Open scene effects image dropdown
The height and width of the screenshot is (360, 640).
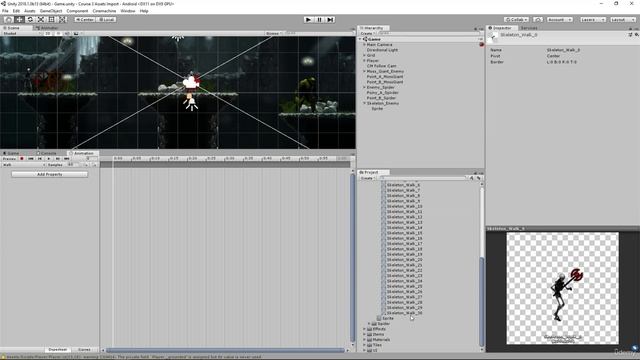(x=77, y=33)
